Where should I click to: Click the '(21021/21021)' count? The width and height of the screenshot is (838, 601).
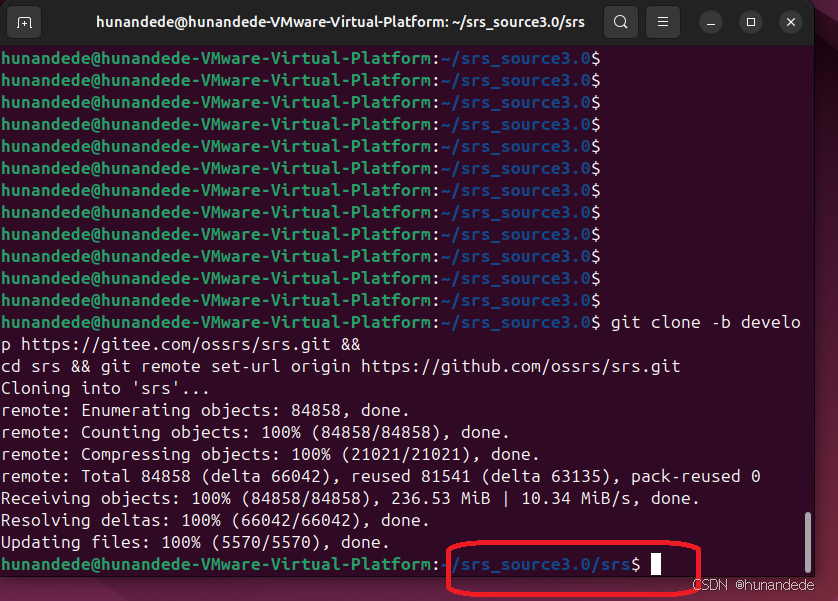click(x=406, y=454)
